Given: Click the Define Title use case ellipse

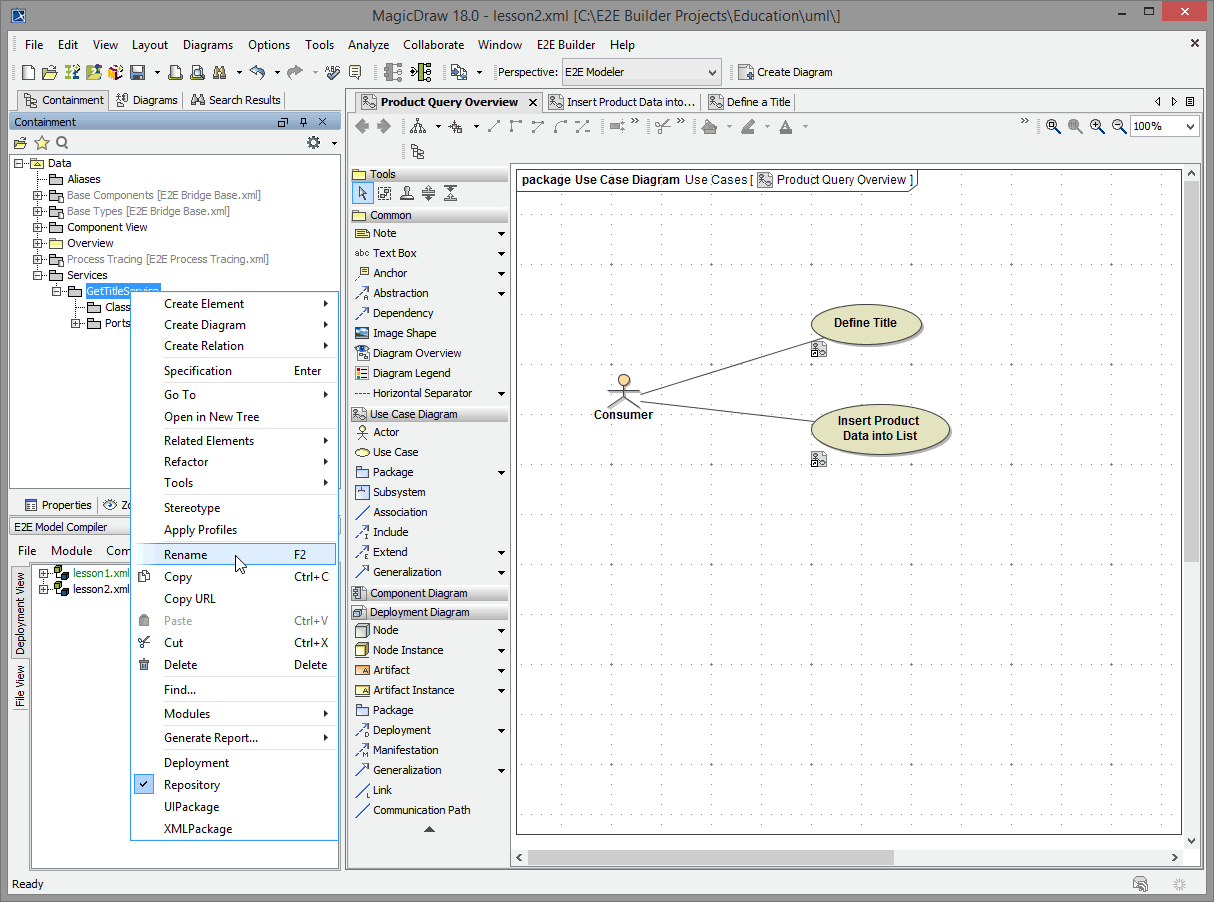Looking at the screenshot, I should [x=865, y=323].
